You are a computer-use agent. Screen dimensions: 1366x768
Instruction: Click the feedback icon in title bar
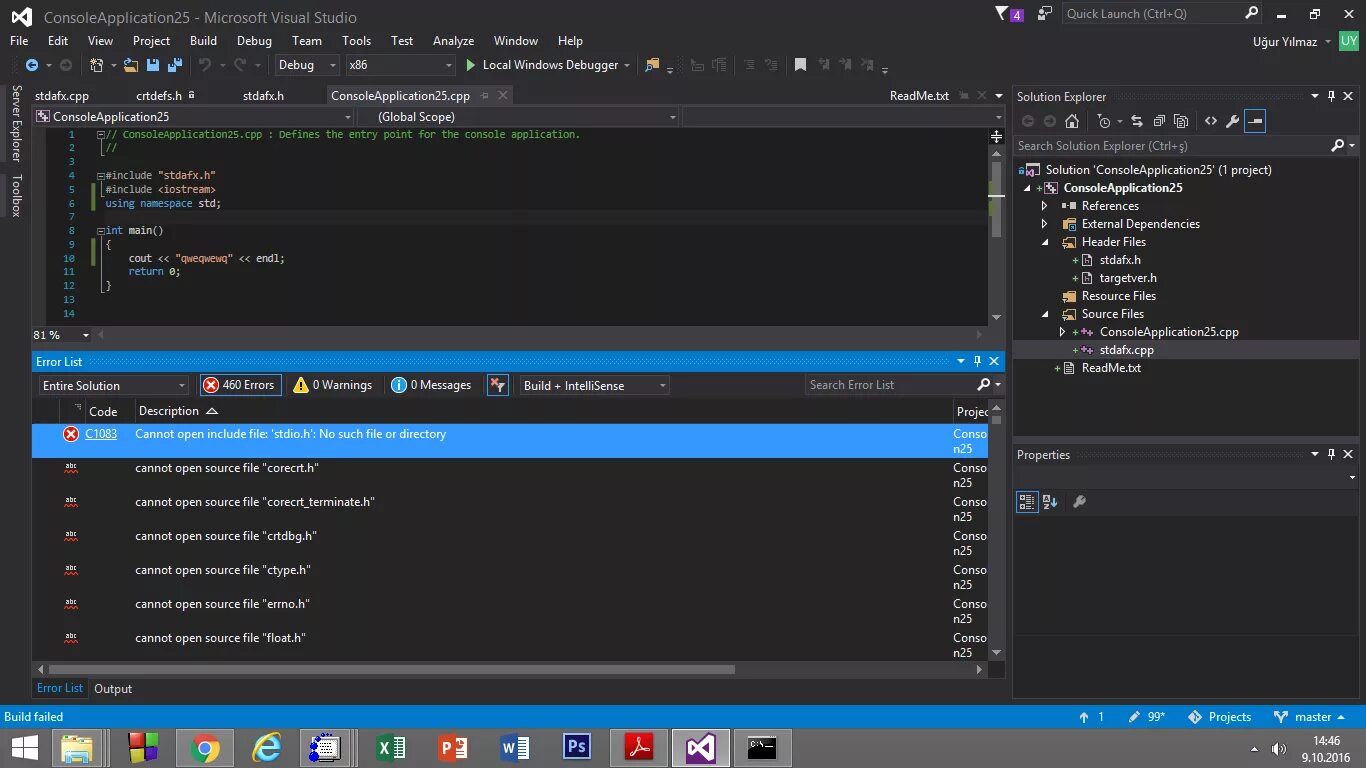pos(1045,14)
